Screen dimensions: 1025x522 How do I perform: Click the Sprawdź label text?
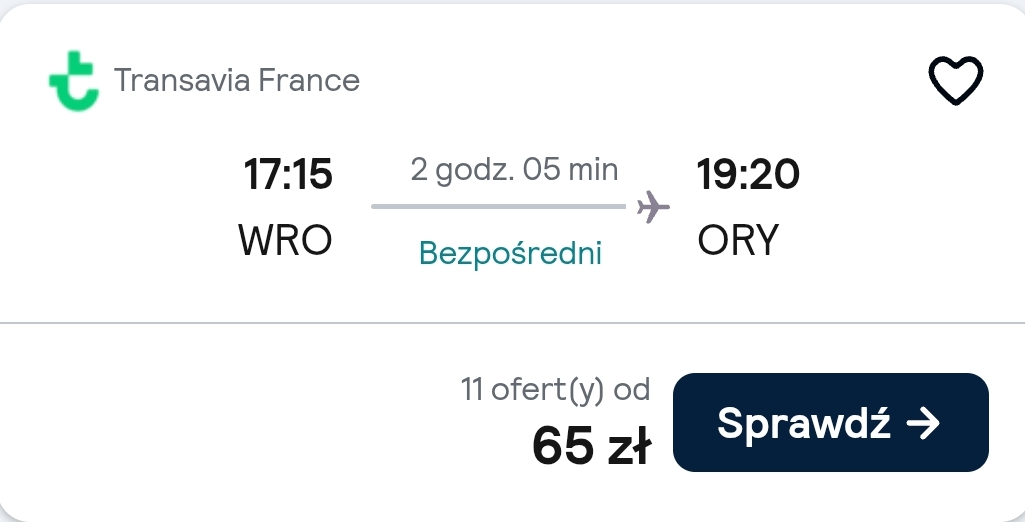[804, 423]
